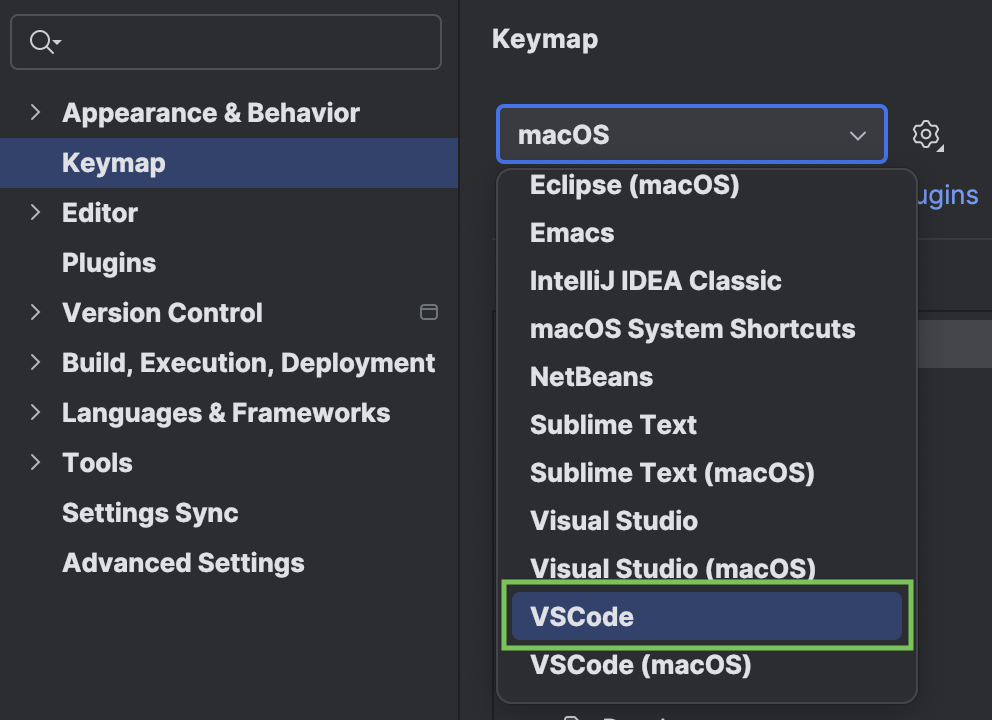Select the Emacs keymap
This screenshot has width=992, height=720.
pos(571,232)
